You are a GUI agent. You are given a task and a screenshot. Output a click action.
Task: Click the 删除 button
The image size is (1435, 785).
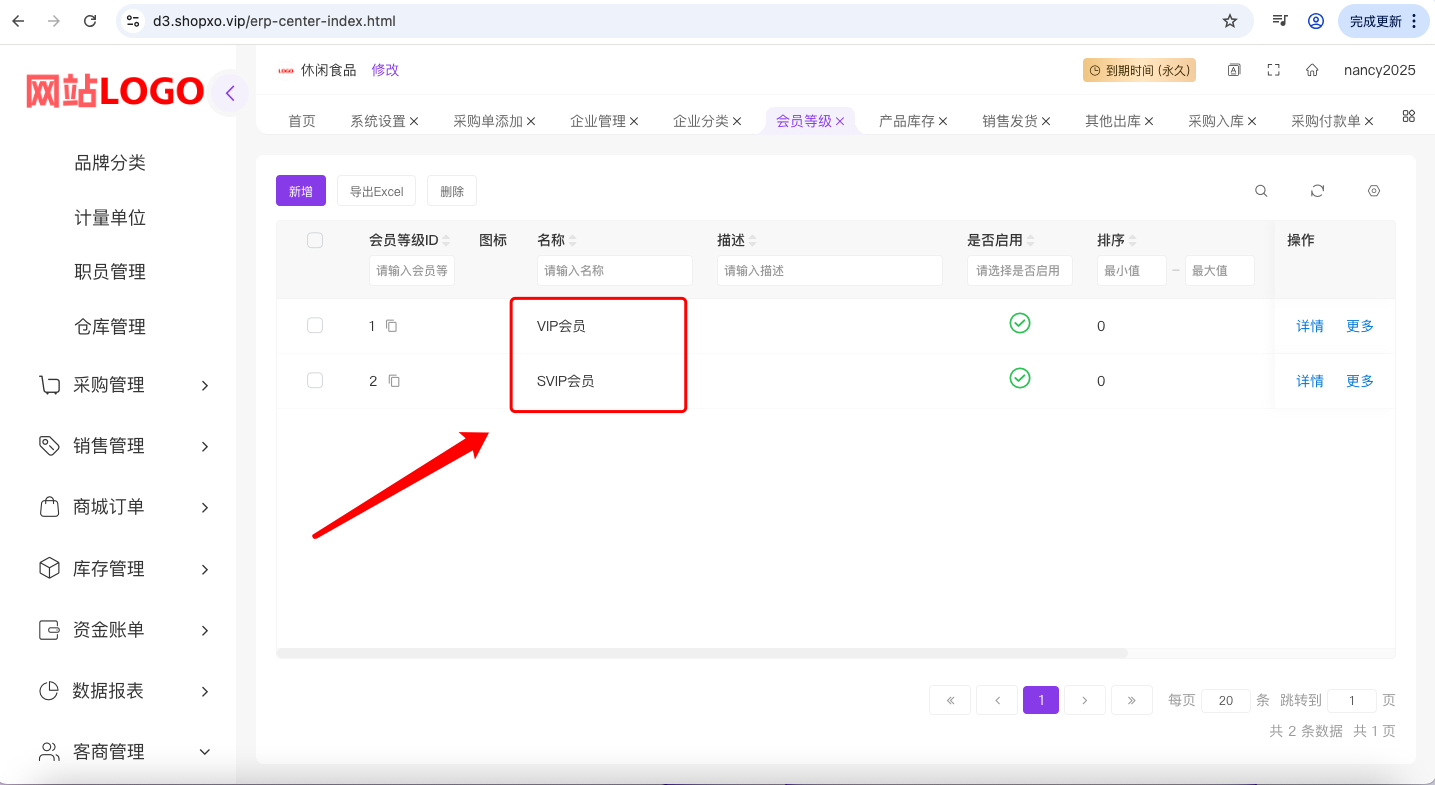452,191
